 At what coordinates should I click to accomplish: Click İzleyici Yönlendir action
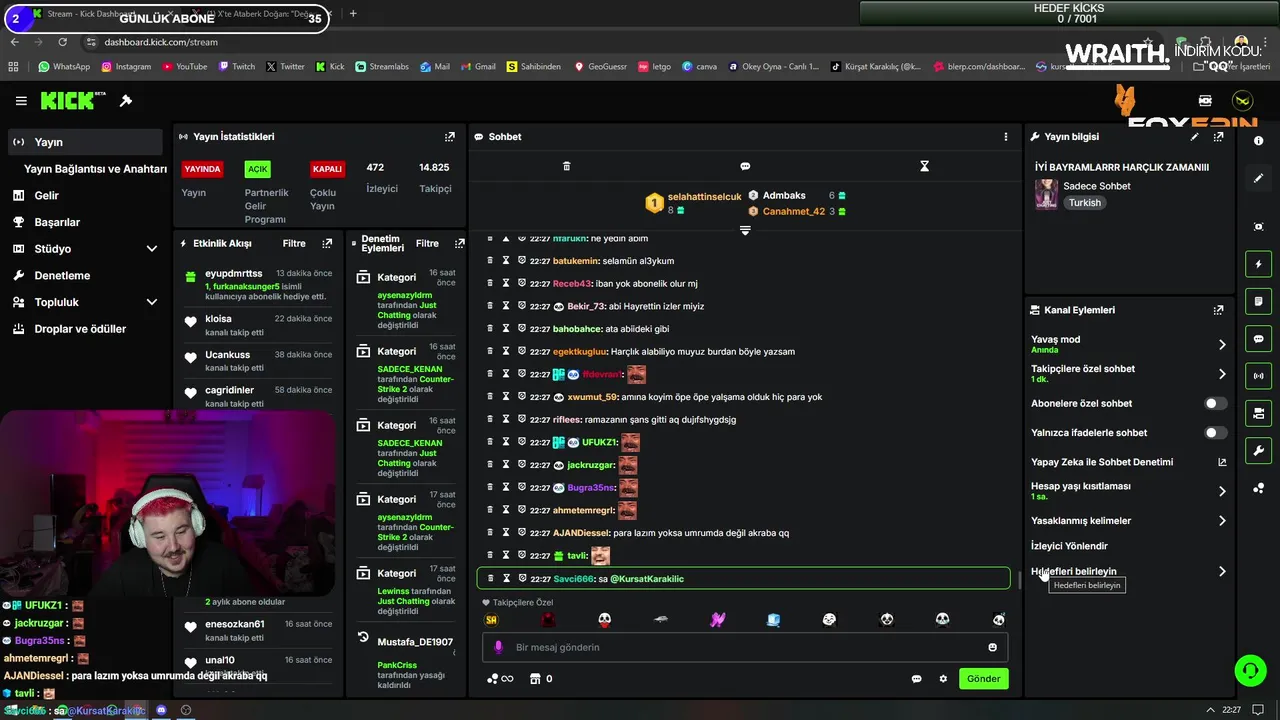coord(1069,546)
